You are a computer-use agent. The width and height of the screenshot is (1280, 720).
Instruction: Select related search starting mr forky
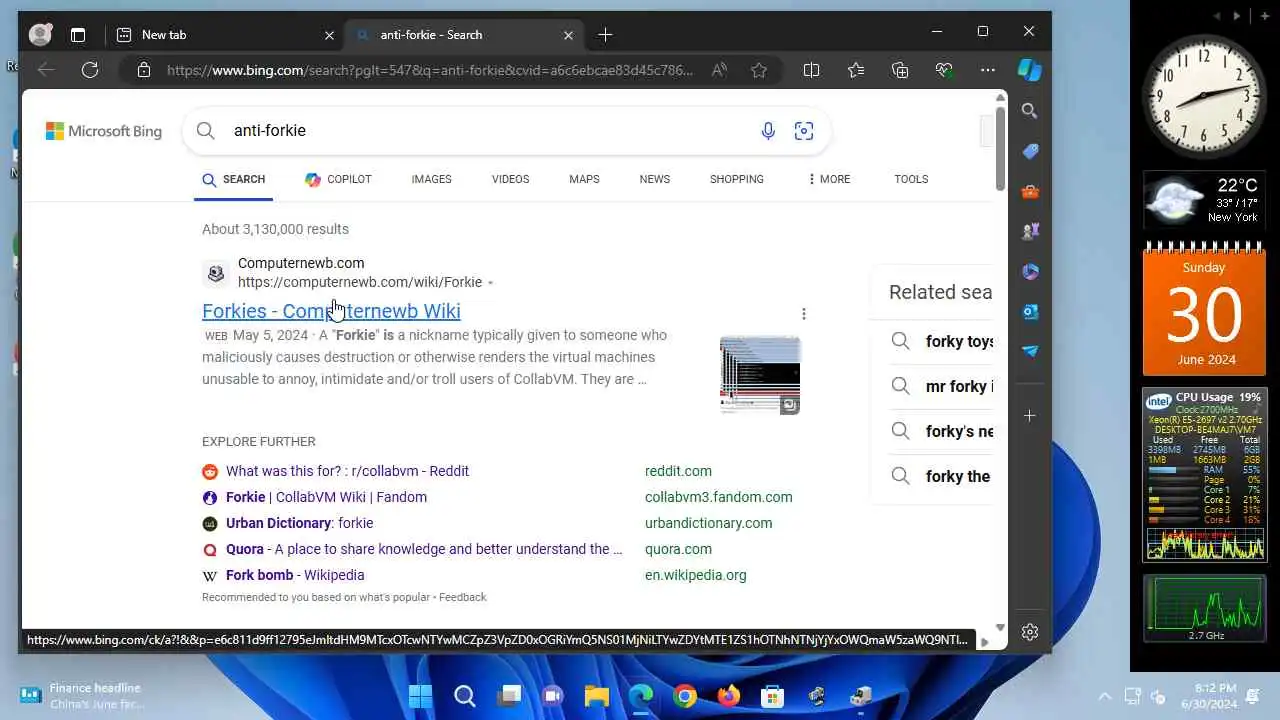coord(942,386)
